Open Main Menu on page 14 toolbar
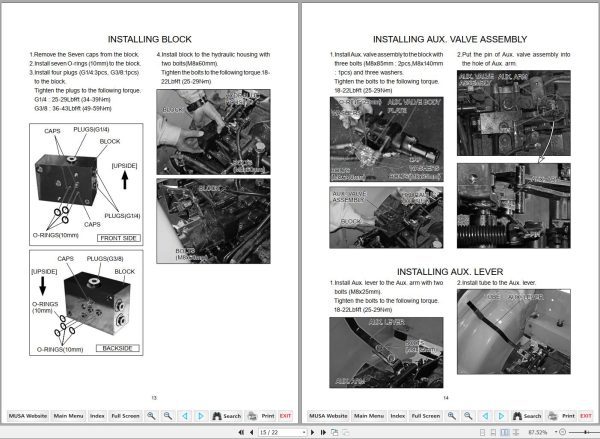 (x=369, y=416)
